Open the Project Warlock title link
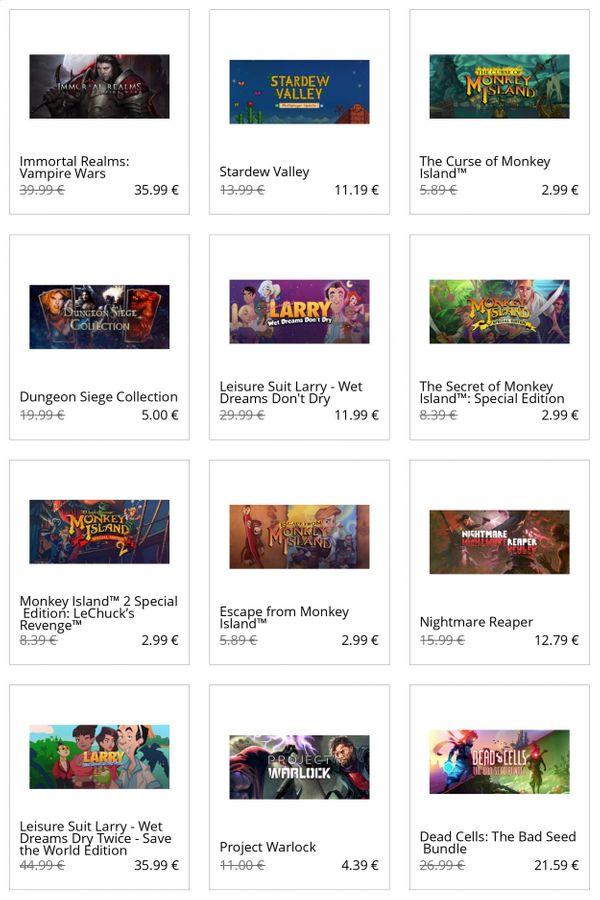600x900 pixels. pyautogui.click(x=268, y=847)
